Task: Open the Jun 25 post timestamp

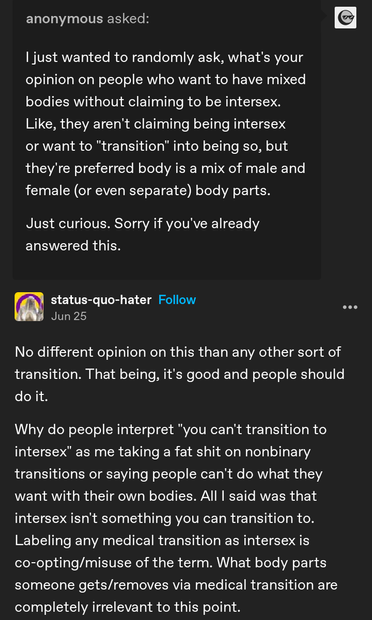Action: pyautogui.click(x=68, y=316)
